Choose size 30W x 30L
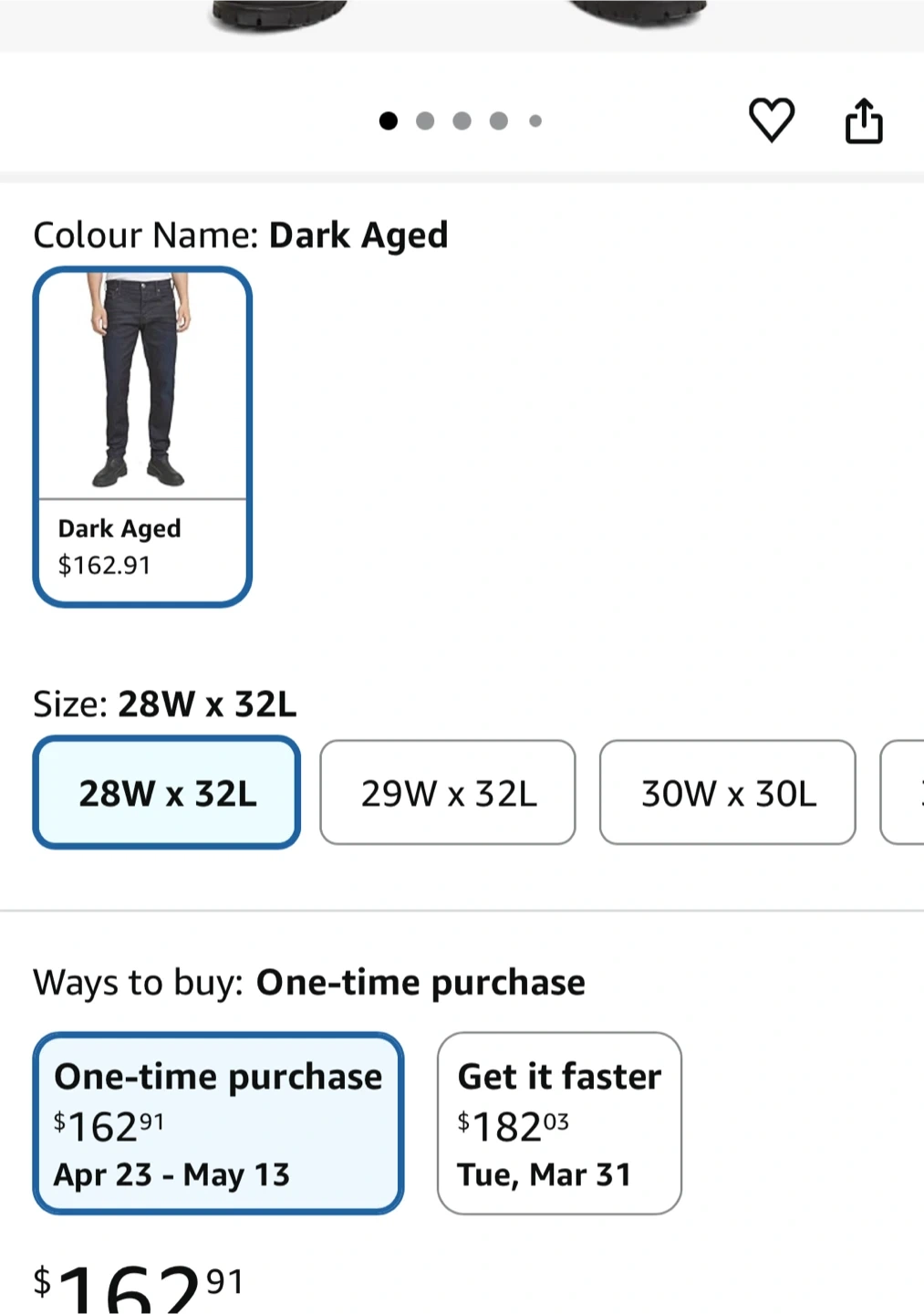The height and width of the screenshot is (1314, 924). click(x=728, y=792)
